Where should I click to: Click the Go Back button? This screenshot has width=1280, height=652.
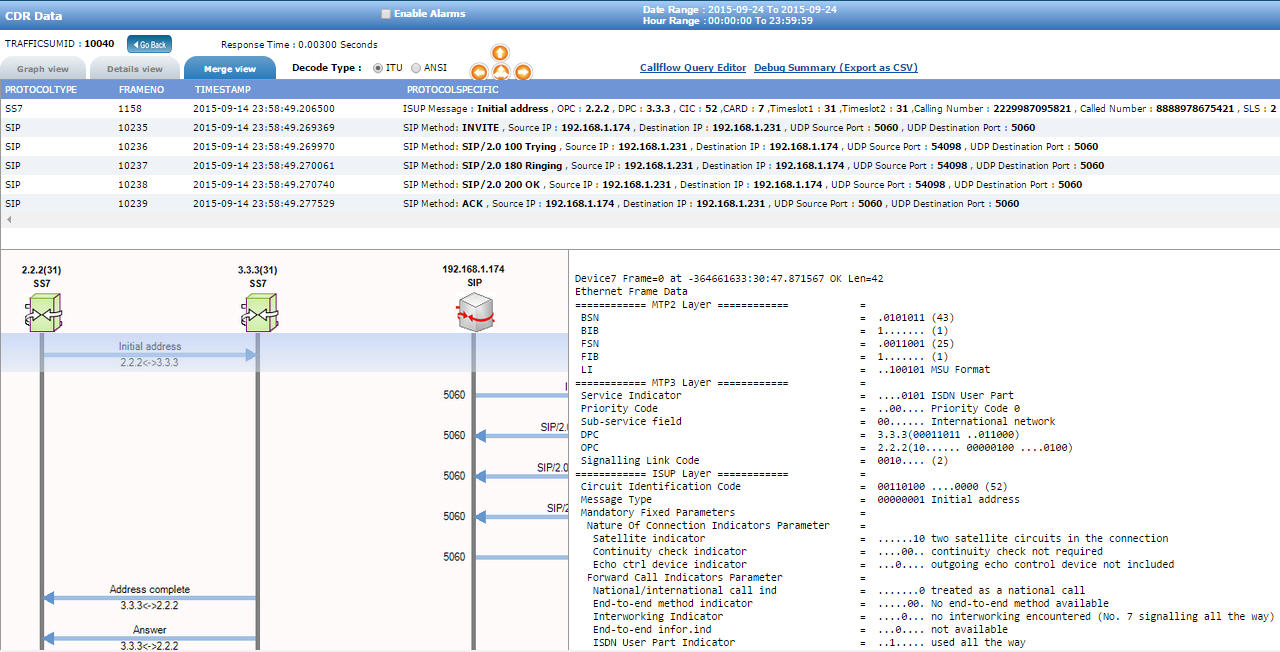tap(149, 44)
